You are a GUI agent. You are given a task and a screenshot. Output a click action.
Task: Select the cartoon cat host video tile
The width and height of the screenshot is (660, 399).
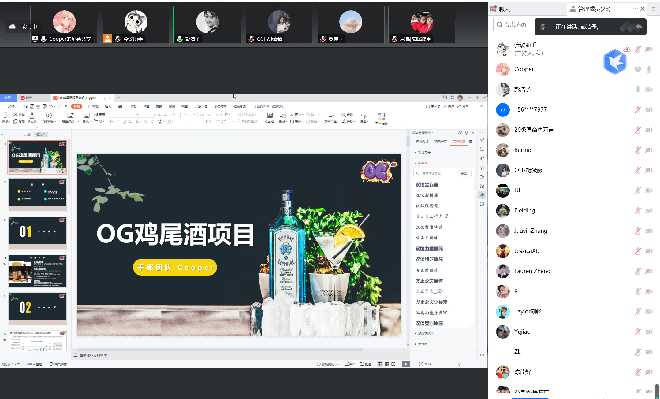(136, 24)
